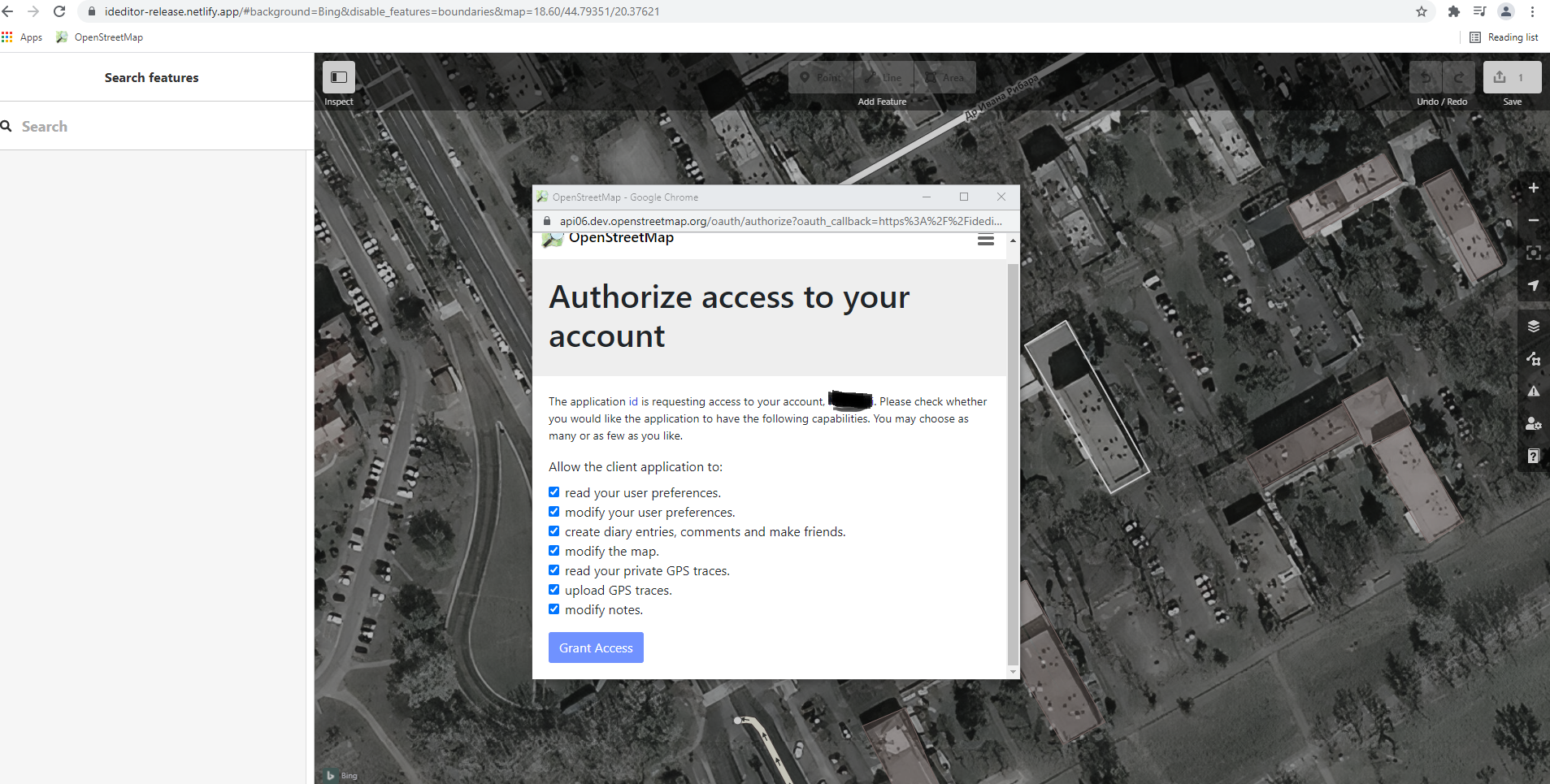The width and height of the screenshot is (1550, 784).
Task: Open the background layers panel
Action: [x=1533, y=326]
